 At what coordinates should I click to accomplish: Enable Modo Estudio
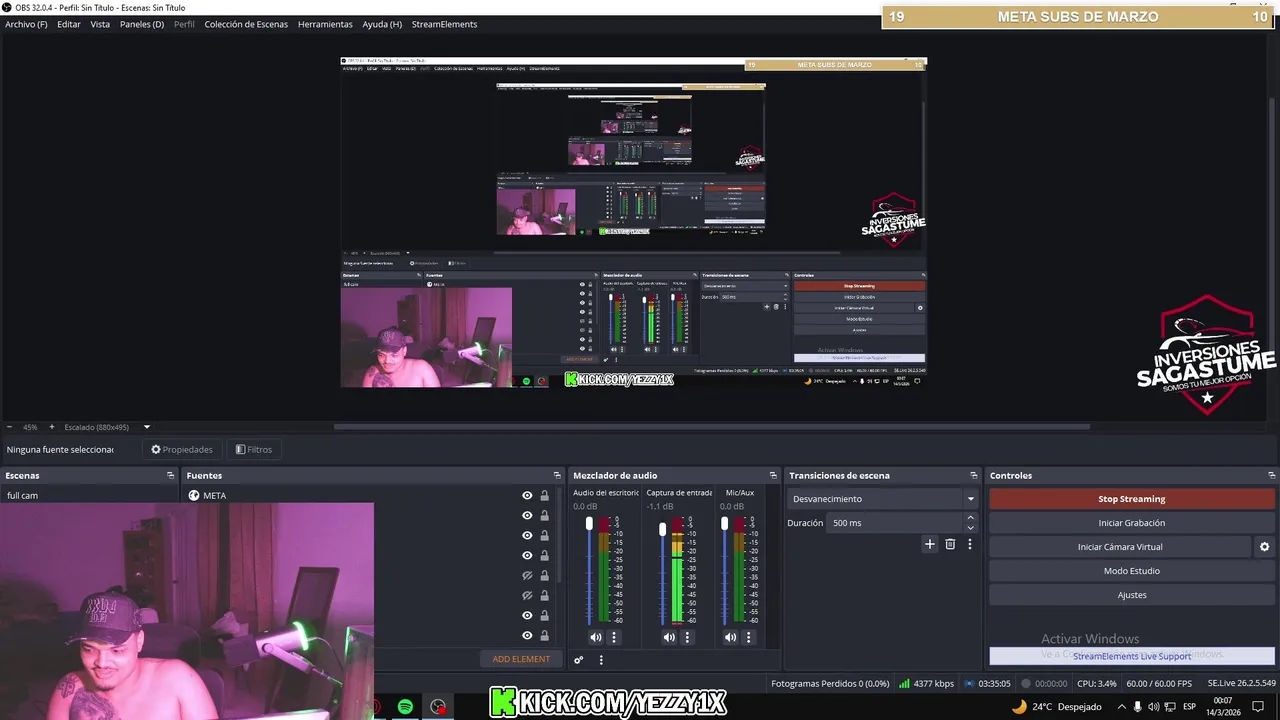point(1131,571)
